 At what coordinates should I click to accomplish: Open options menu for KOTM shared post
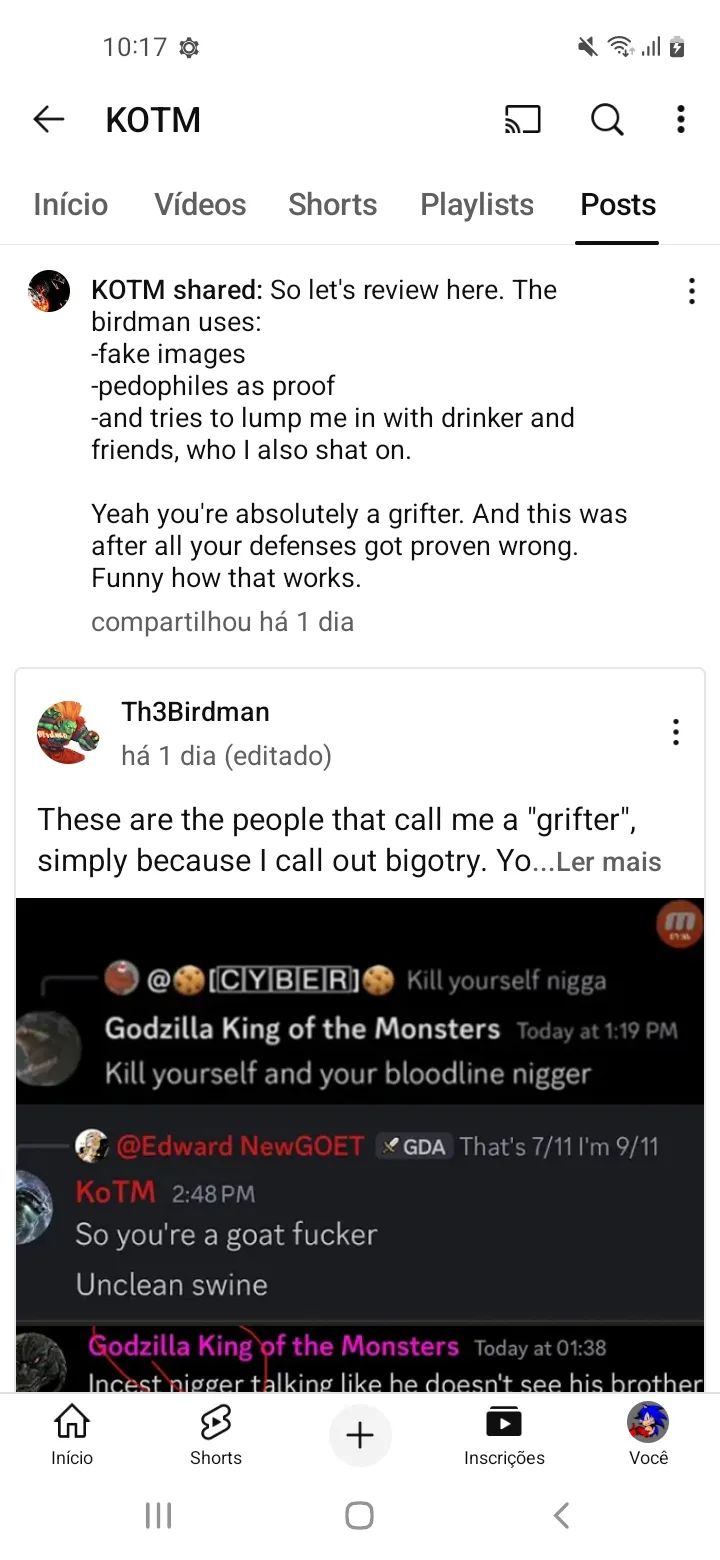tap(691, 291)
